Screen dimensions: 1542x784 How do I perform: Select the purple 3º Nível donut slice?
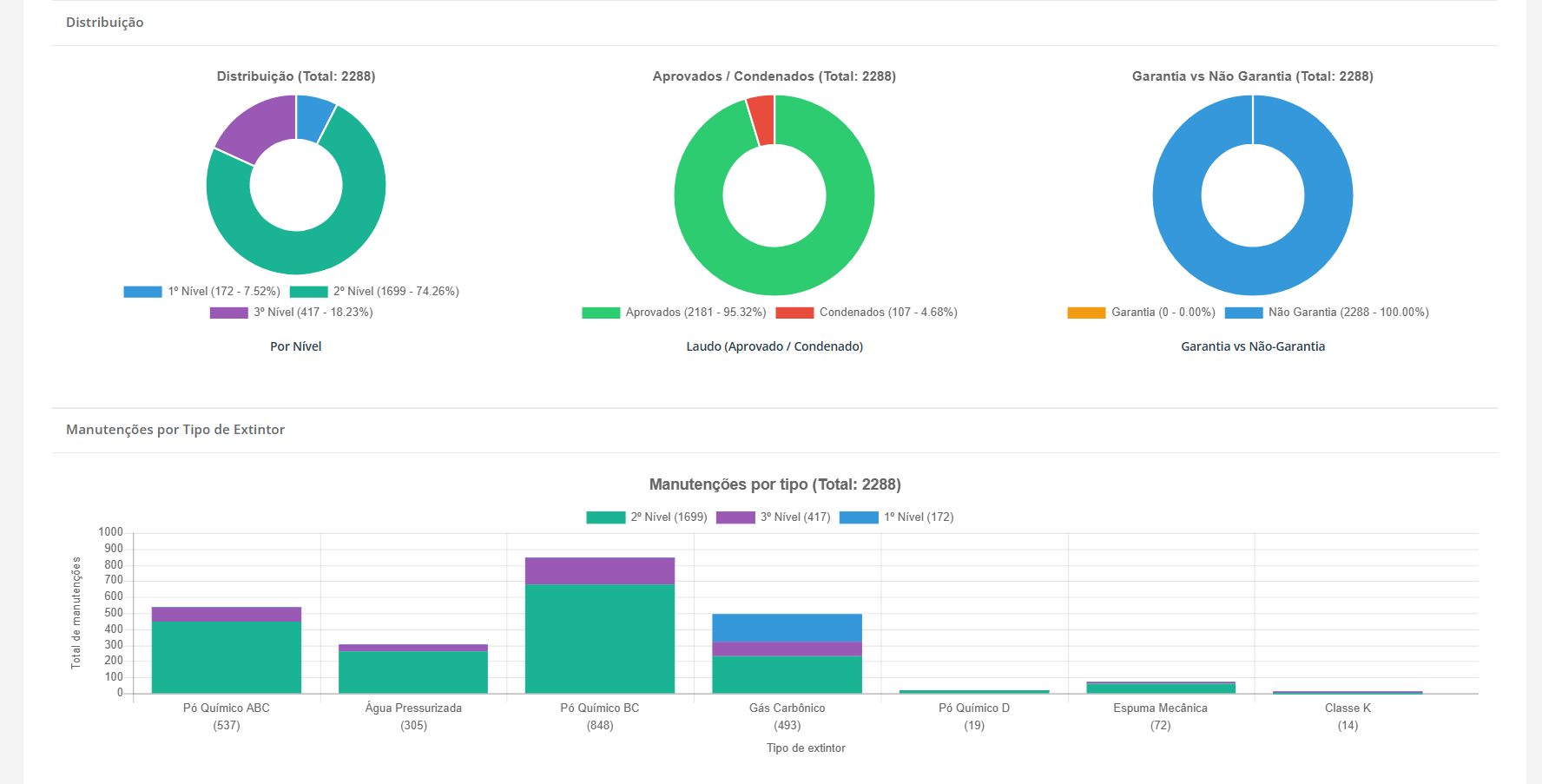260,126
